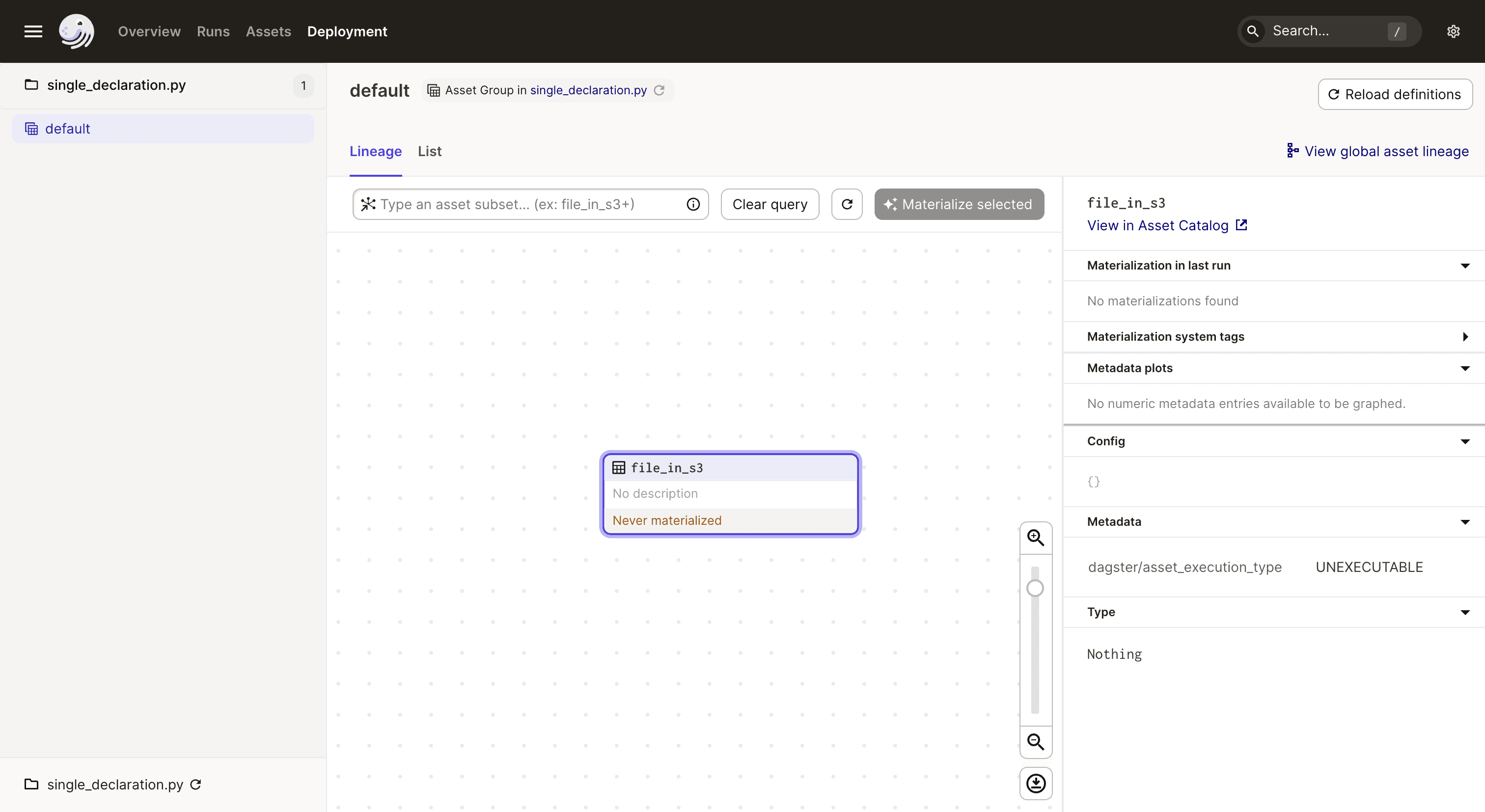Zoom out on the lineage graph

click(1035, 743)
